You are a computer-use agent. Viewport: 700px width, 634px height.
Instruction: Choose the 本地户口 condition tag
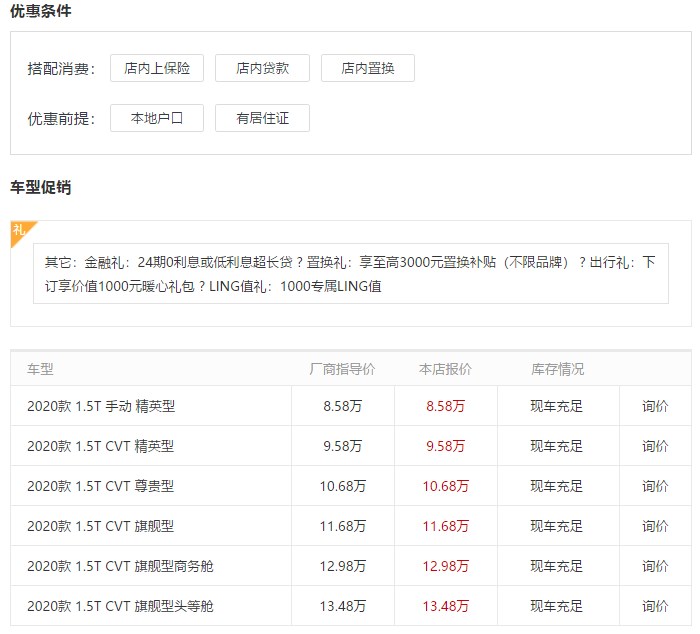(157, 118)
